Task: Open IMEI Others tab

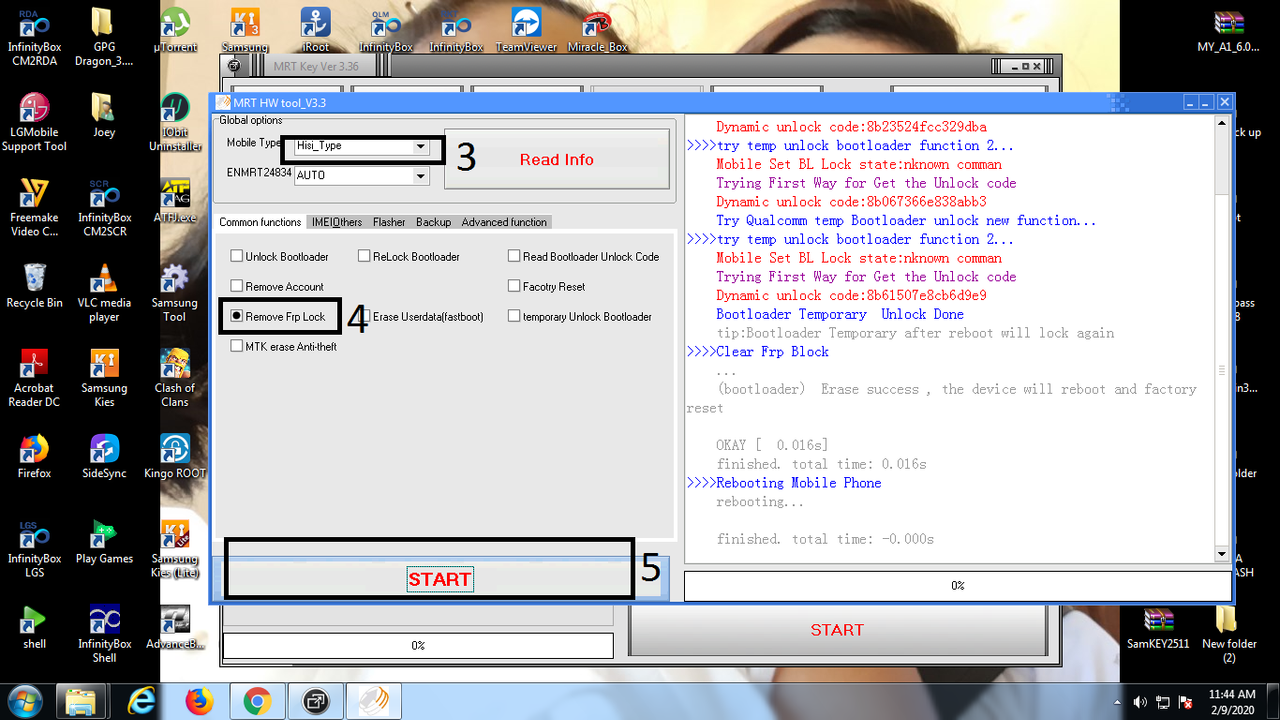Action: tap(337, 222)
